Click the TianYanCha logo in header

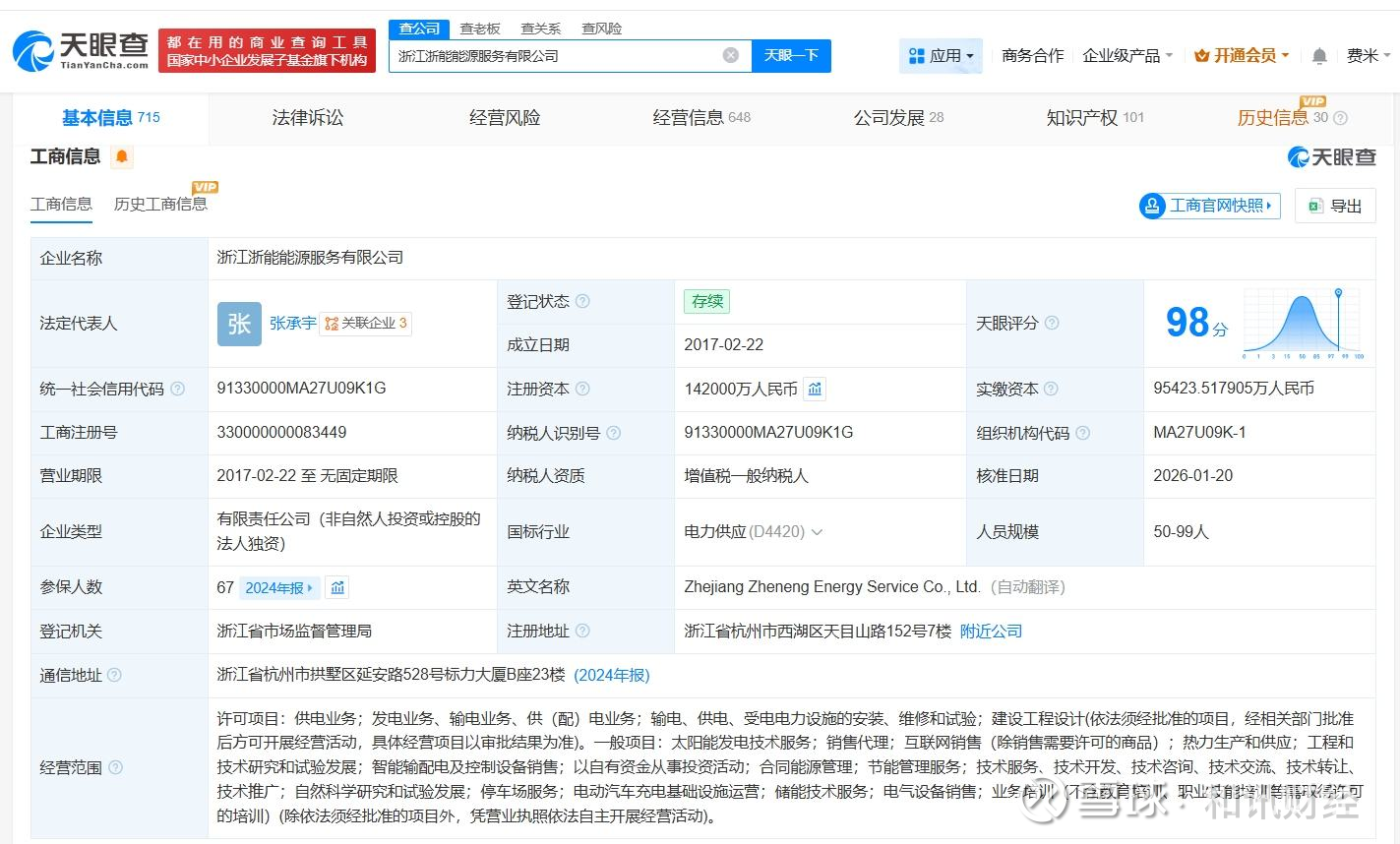click(81, 50)
